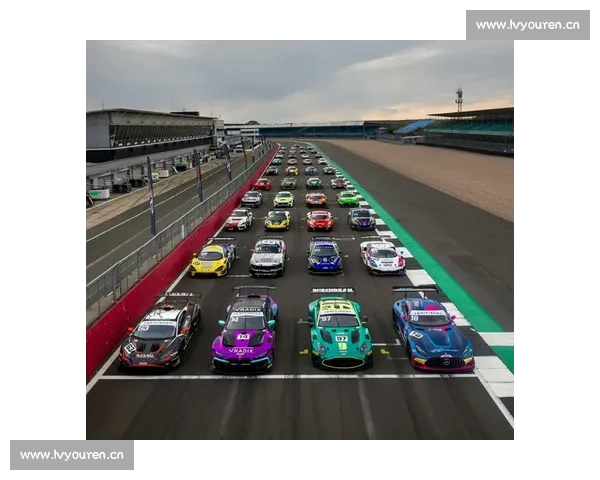This screenshot has height=480, width=600.
Task: Click the purple race car in front row
Action: coord(245,334)
